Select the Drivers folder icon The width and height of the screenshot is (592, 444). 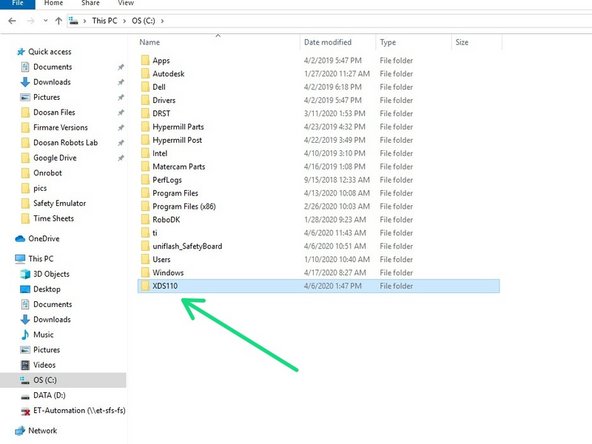145,100
